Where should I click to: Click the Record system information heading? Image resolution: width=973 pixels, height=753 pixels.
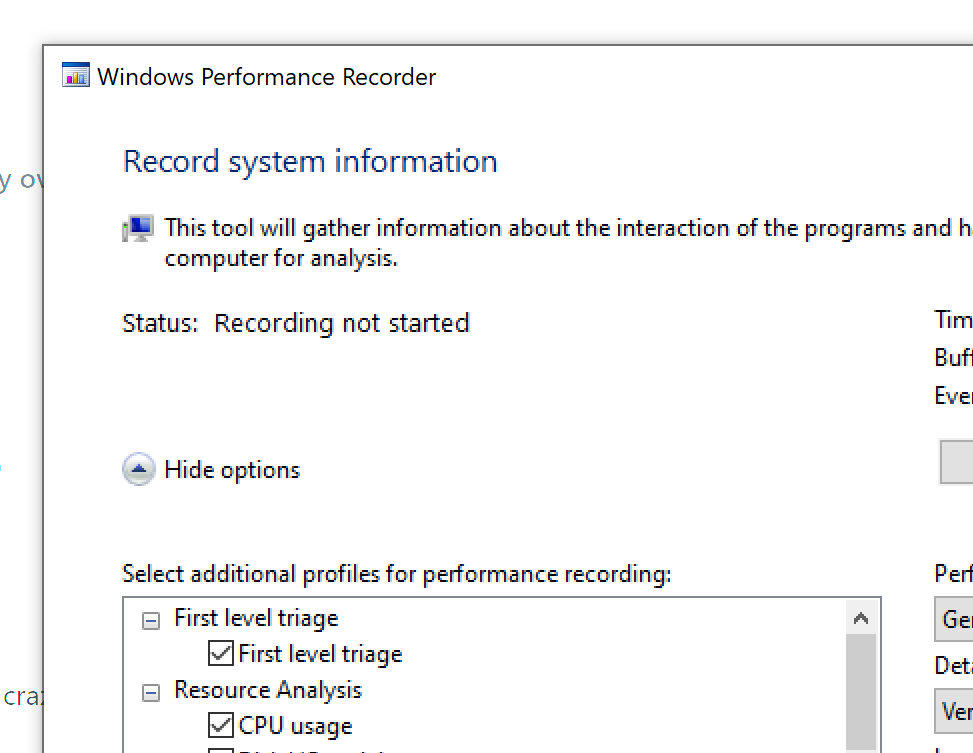click(x=310, y=162)
